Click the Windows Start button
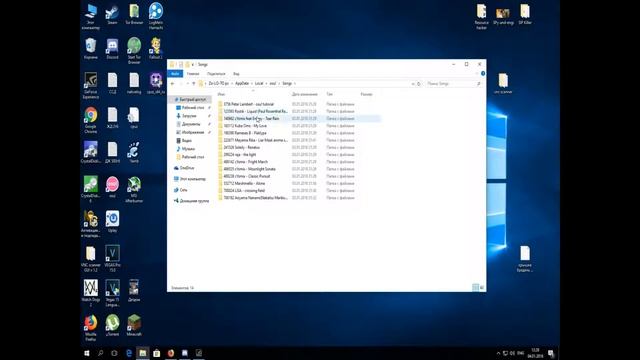Screen dimensions: 640x360 (87, 353)
